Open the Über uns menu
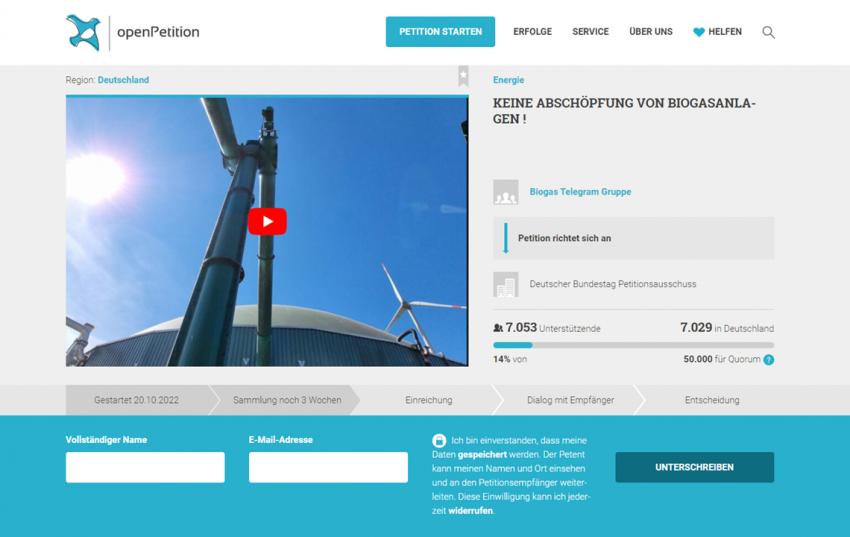The width and height of the screenshot is (850, 537). coord(651,32)
